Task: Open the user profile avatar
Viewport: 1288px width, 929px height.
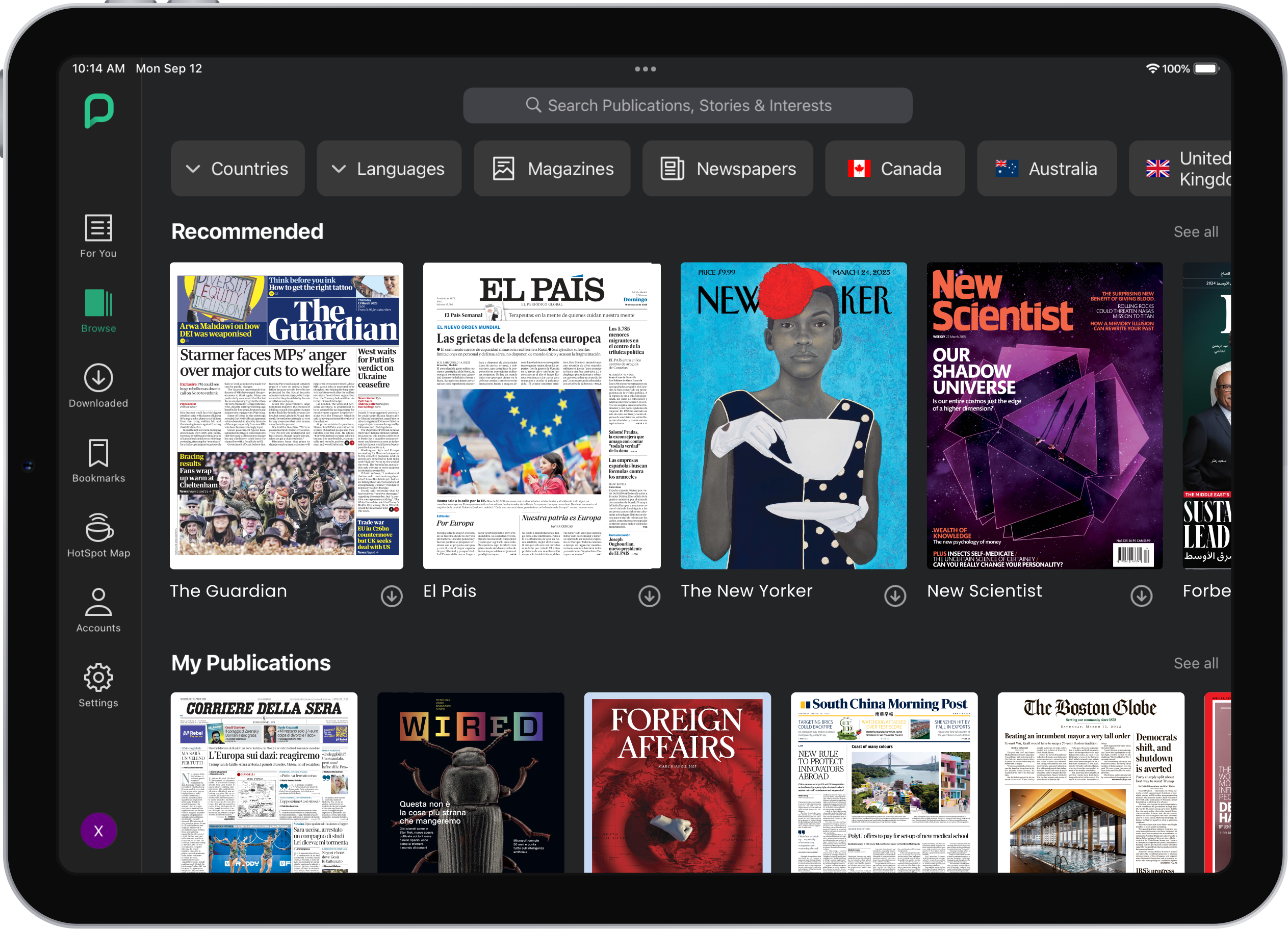Action: (x=98, y=831)
